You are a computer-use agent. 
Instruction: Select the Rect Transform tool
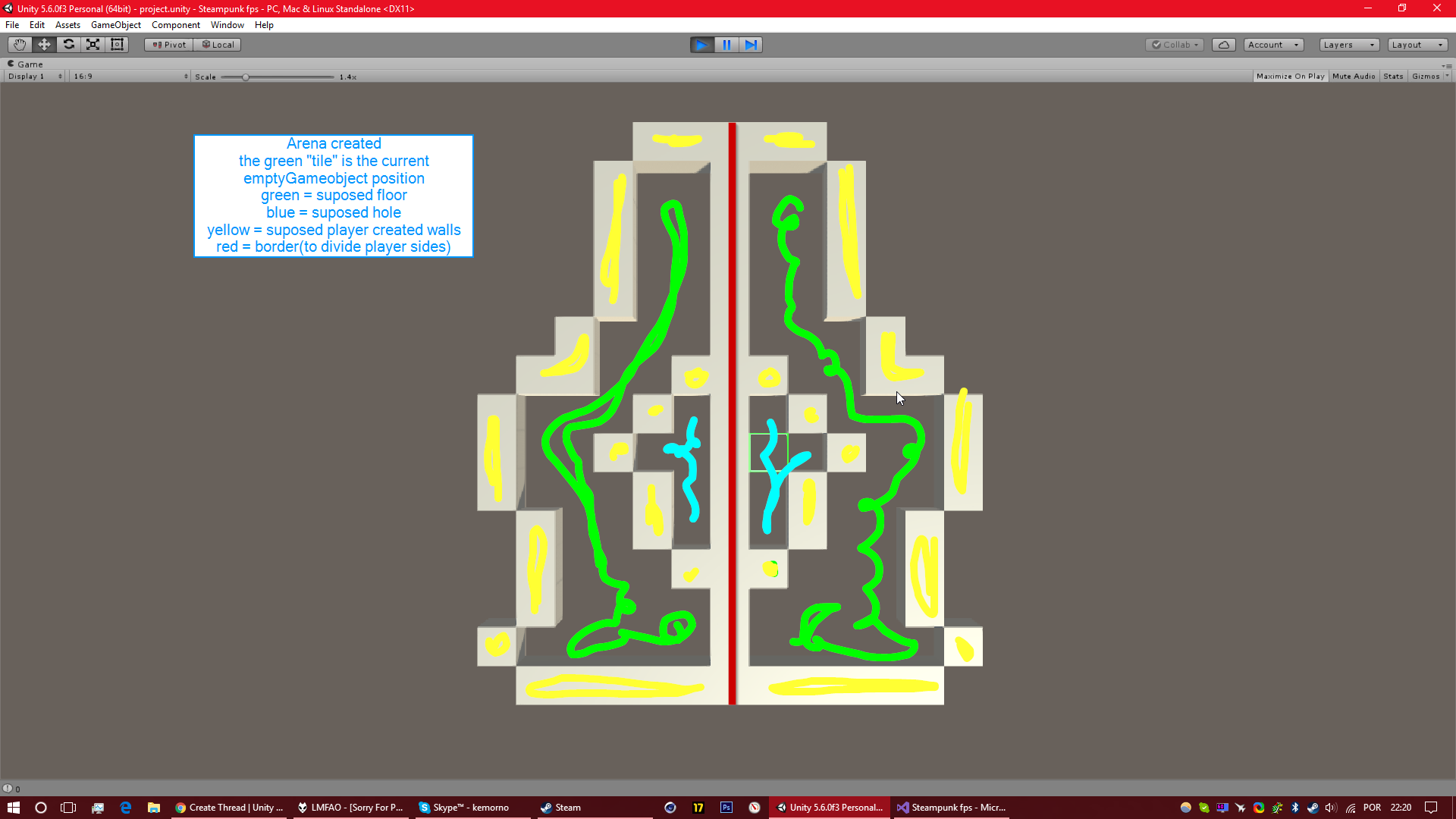click(117, 44)
